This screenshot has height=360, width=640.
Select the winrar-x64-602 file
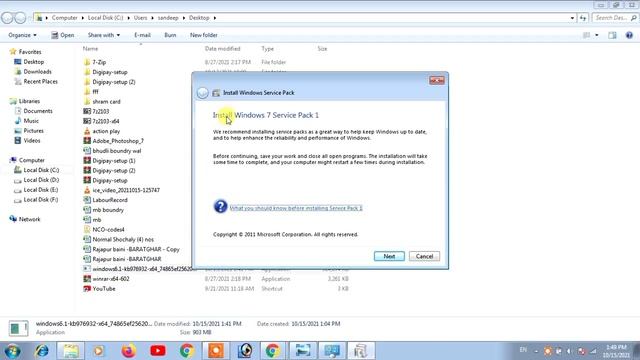pos(111,279)
